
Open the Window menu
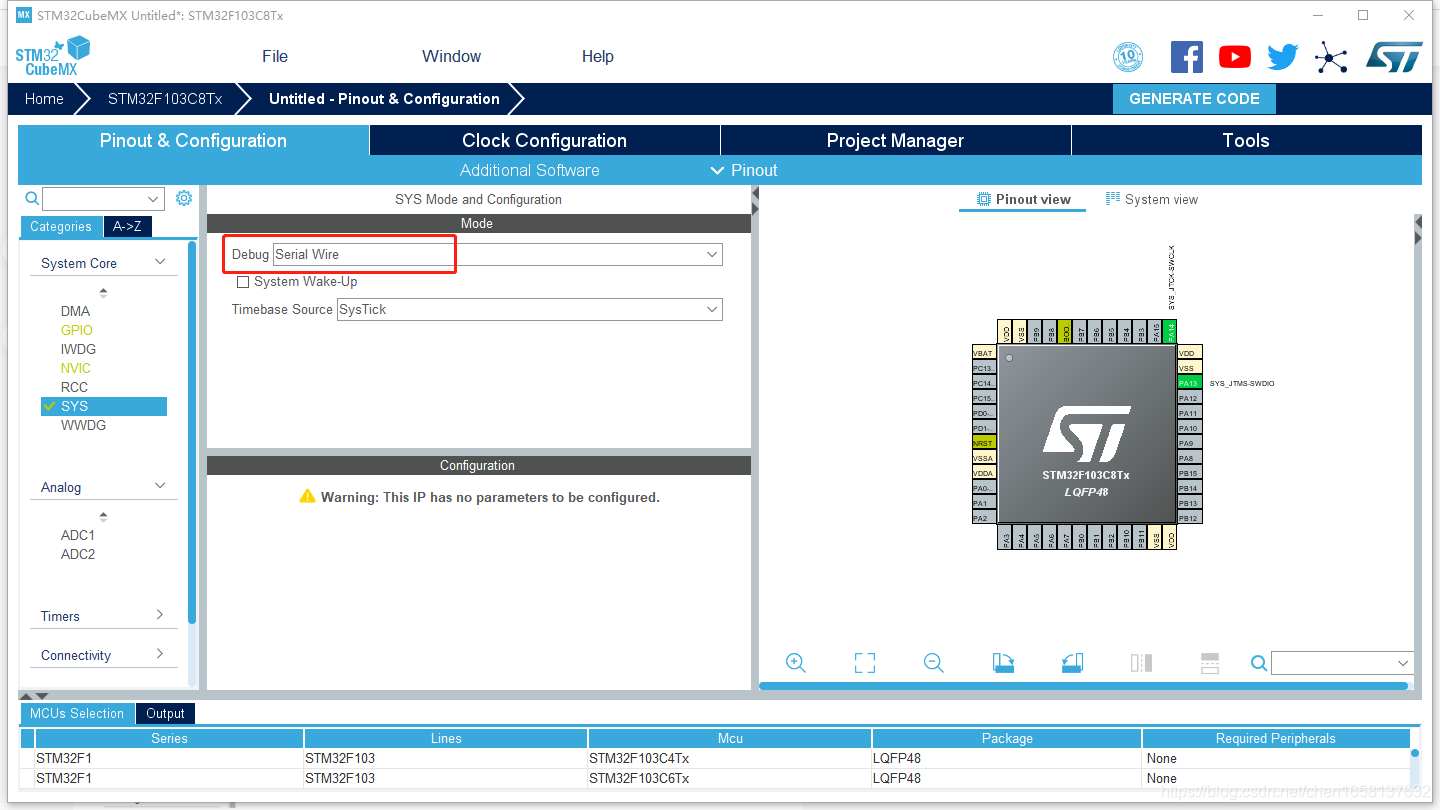coord(451,57)
